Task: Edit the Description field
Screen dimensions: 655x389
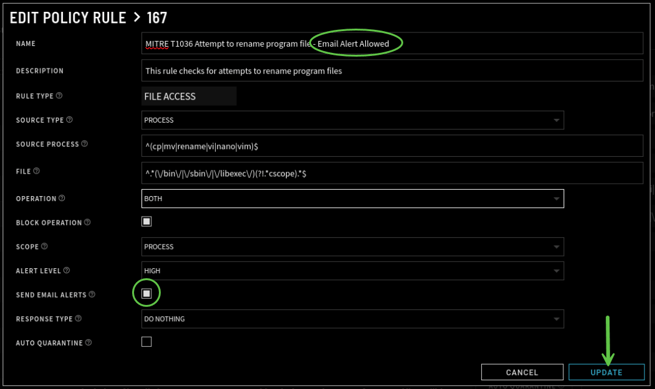Action: 392,71
